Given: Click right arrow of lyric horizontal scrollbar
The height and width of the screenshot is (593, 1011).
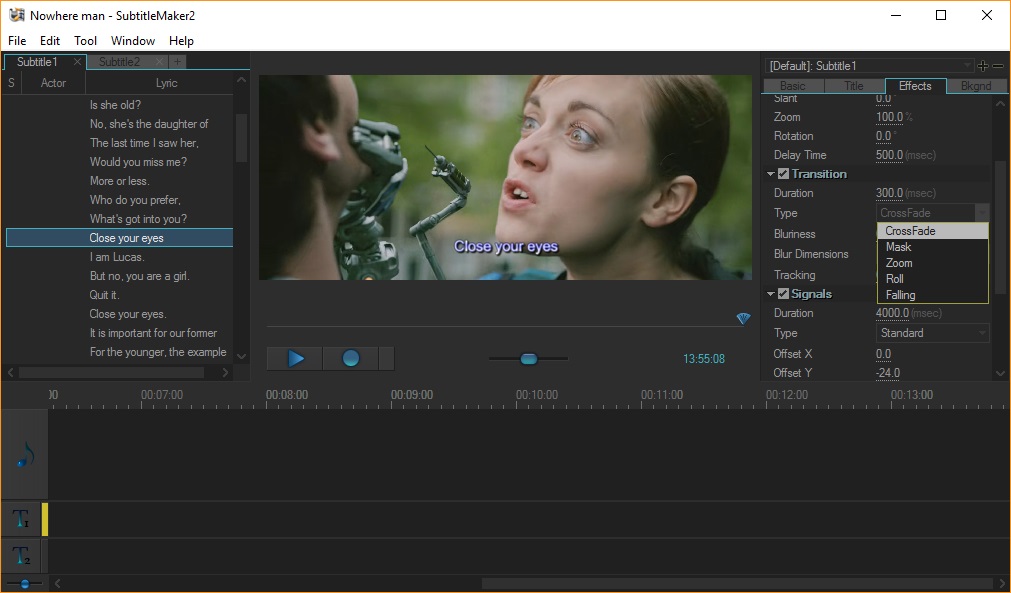Looking at the screenshot, I should (x=225, y=372).
